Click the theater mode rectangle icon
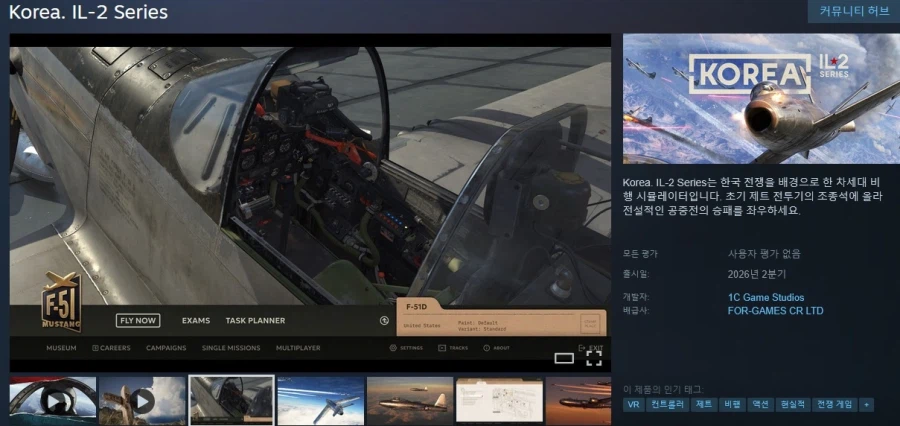This screenshot has height=426, width=900. pos(564,359)
